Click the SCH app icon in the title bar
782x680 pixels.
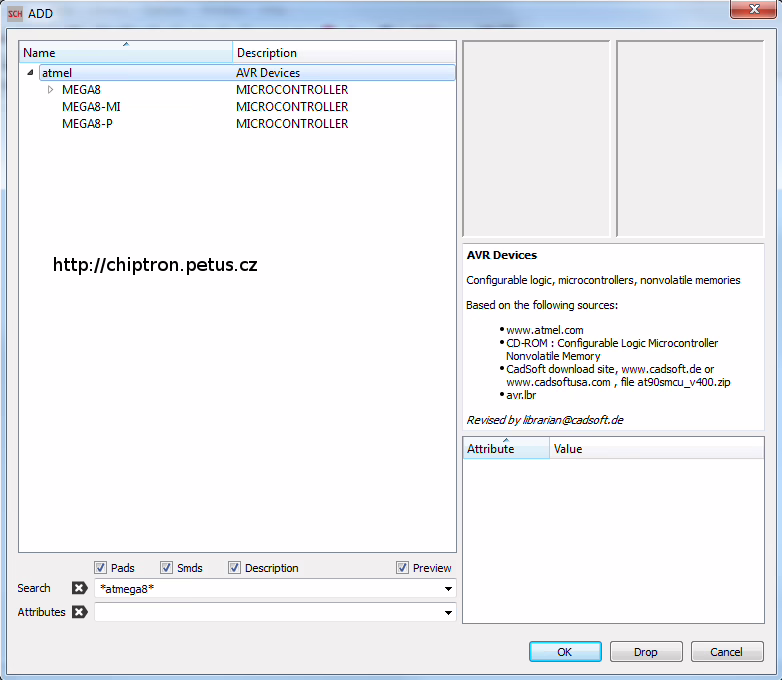pos(15,13)
